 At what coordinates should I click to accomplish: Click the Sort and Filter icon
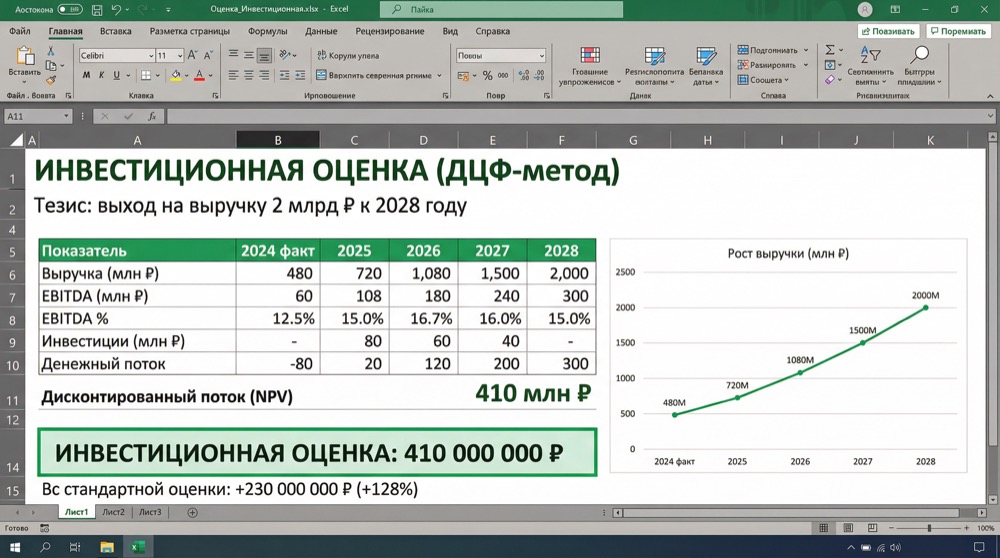pos(870,55)
